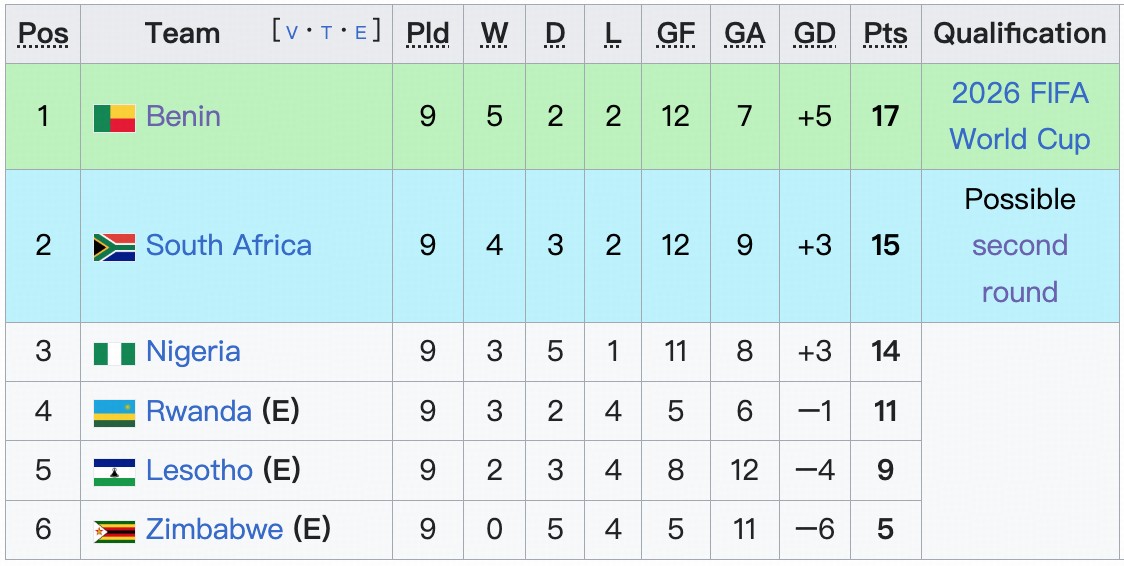Click the Rwanda flag icon
The width and height of the screenshot is (1124, 566).
114,412
